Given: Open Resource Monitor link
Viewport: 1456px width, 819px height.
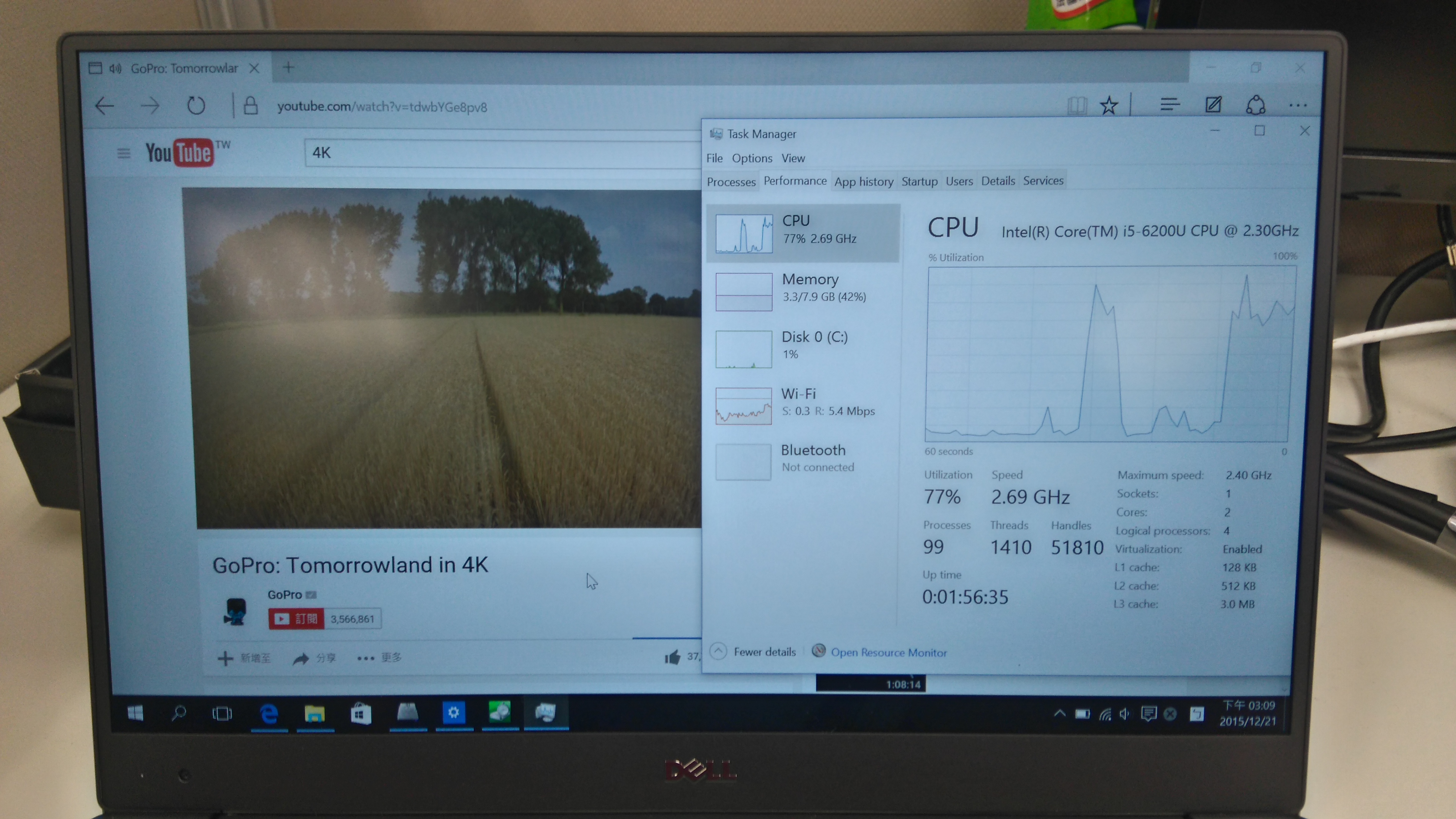Looking at the screenshot, I should [x=888, y=653].
